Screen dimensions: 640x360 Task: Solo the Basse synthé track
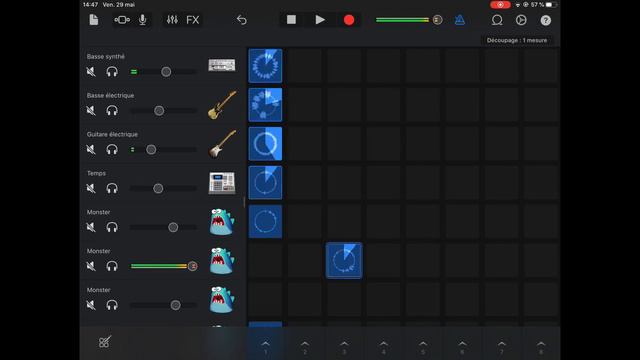(x=112, y=72)
